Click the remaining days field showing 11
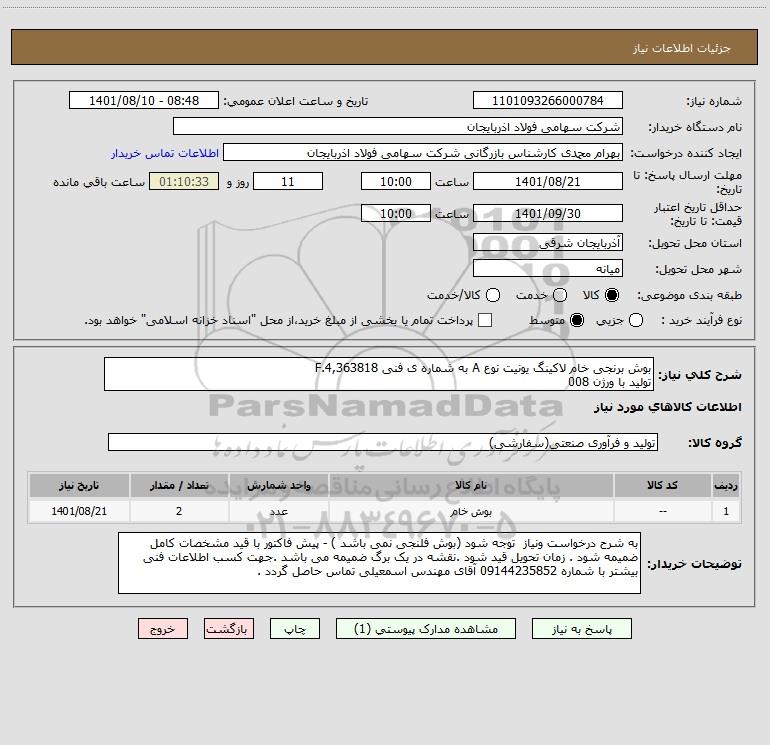The width and height of the screenshot is (770, 745). (288, 181)
